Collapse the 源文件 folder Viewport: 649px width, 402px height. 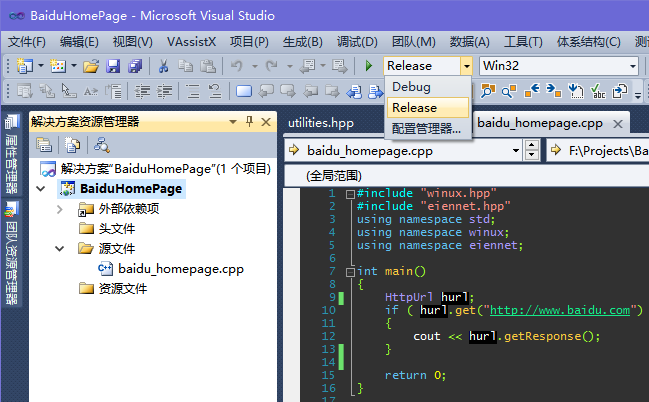(60, 249)
